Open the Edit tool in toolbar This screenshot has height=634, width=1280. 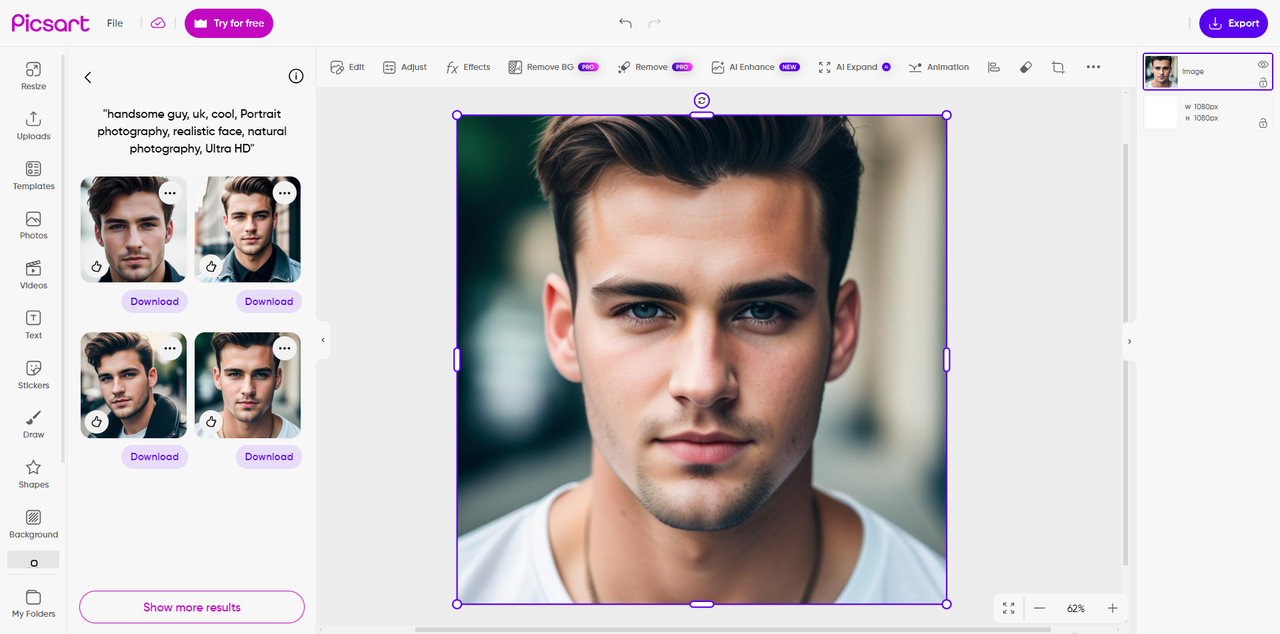(347, 67)
